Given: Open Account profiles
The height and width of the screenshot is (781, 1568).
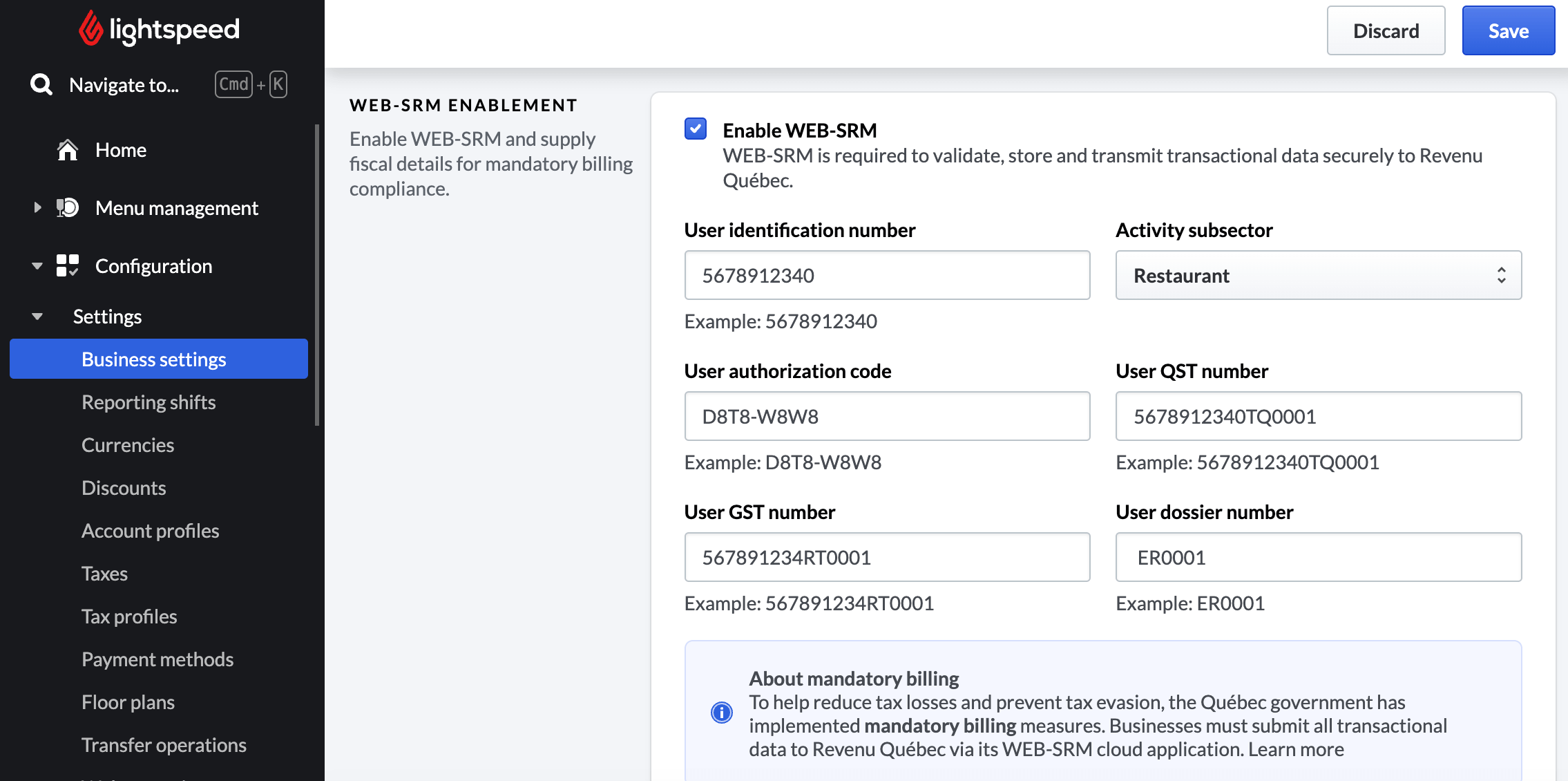Looking at the screenshot, I should click(x=150, y=531).
